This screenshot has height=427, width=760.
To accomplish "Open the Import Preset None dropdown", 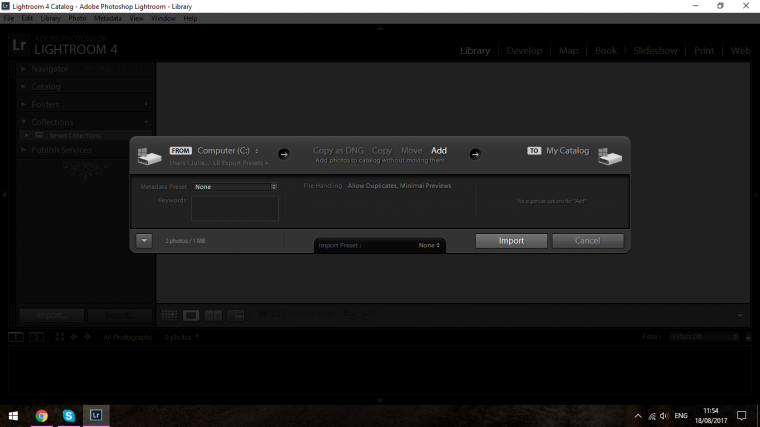I will pos(429,245).
